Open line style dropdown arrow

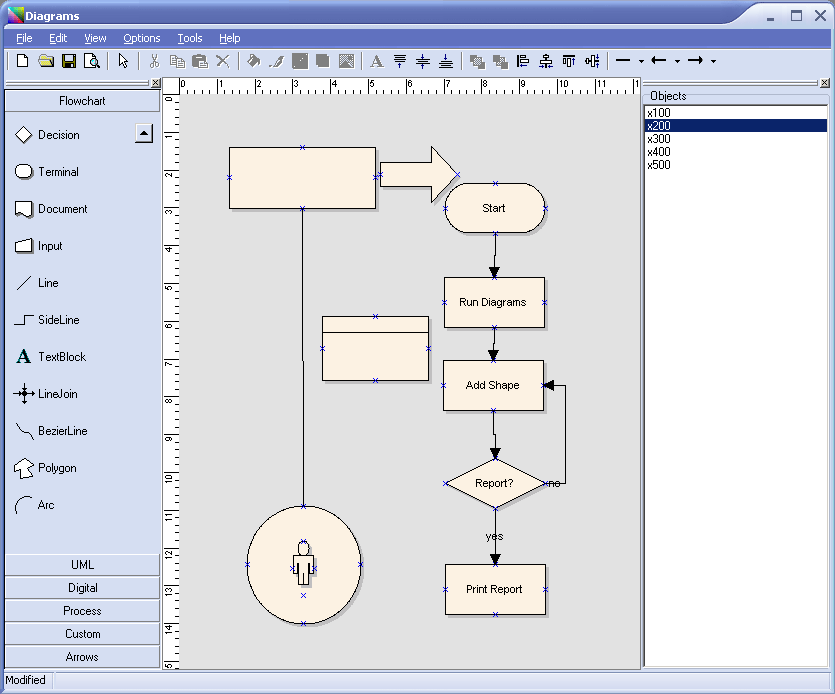pyautogui.click(x=641, y=61)
